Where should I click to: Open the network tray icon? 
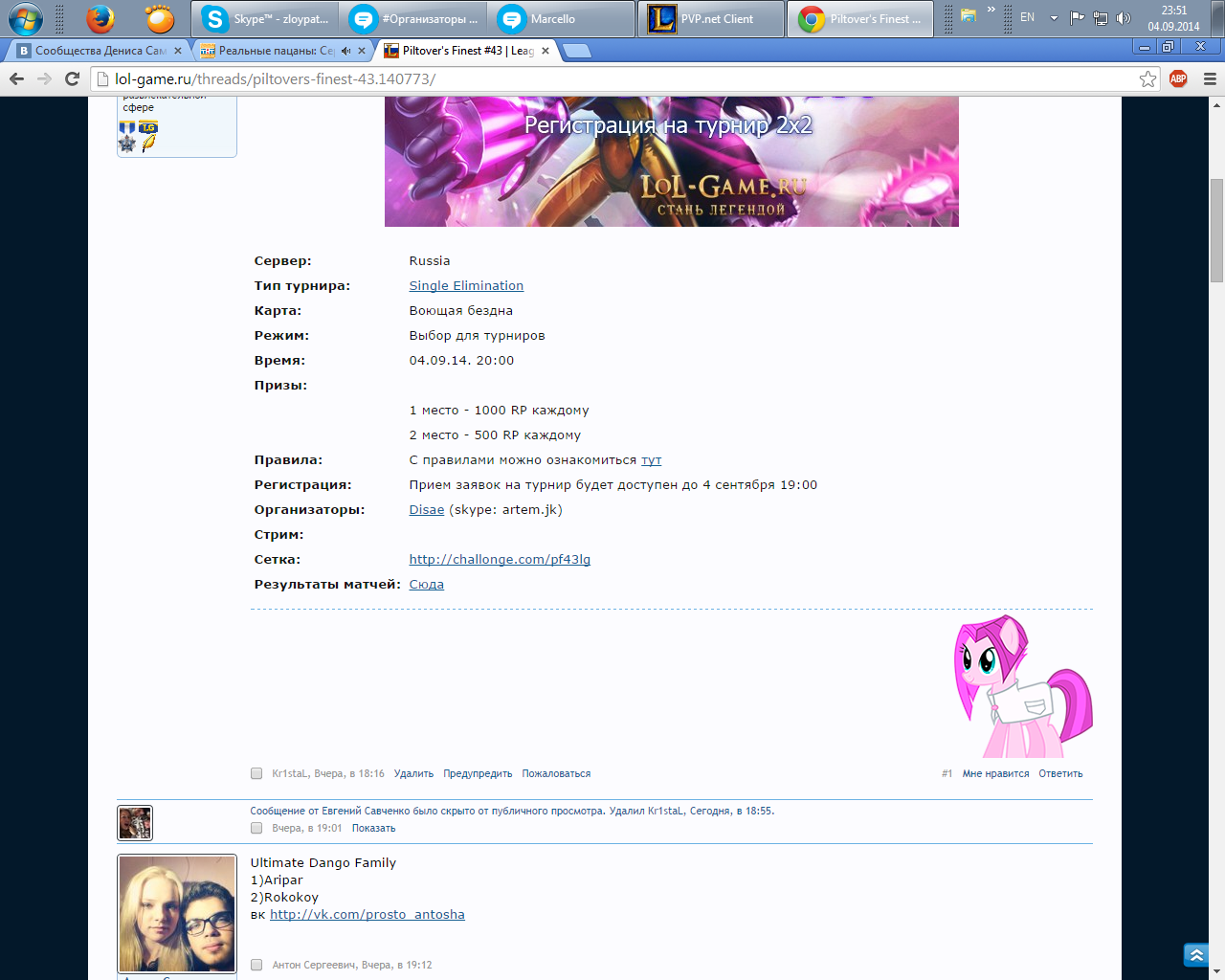1101,18
